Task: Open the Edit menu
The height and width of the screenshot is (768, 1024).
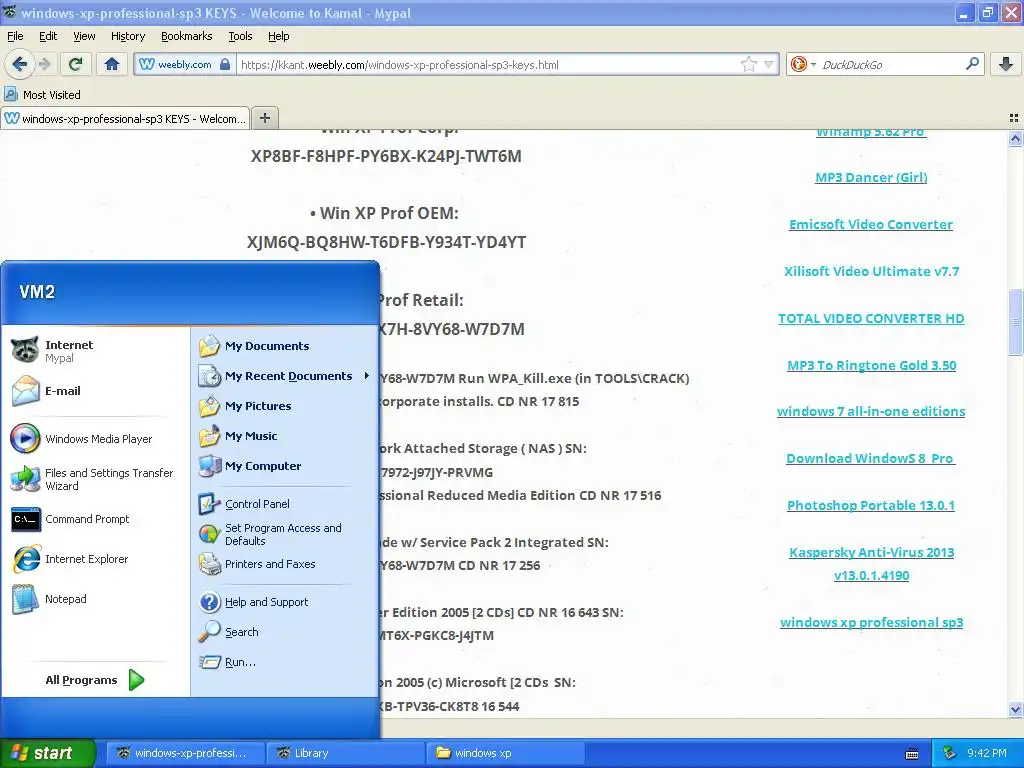Action: (48, 36)
